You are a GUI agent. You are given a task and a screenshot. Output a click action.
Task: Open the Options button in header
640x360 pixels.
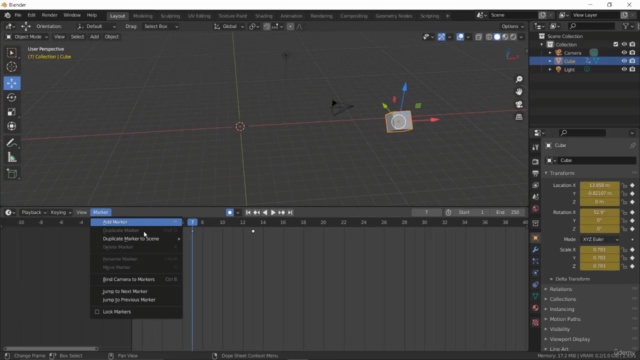513,26
